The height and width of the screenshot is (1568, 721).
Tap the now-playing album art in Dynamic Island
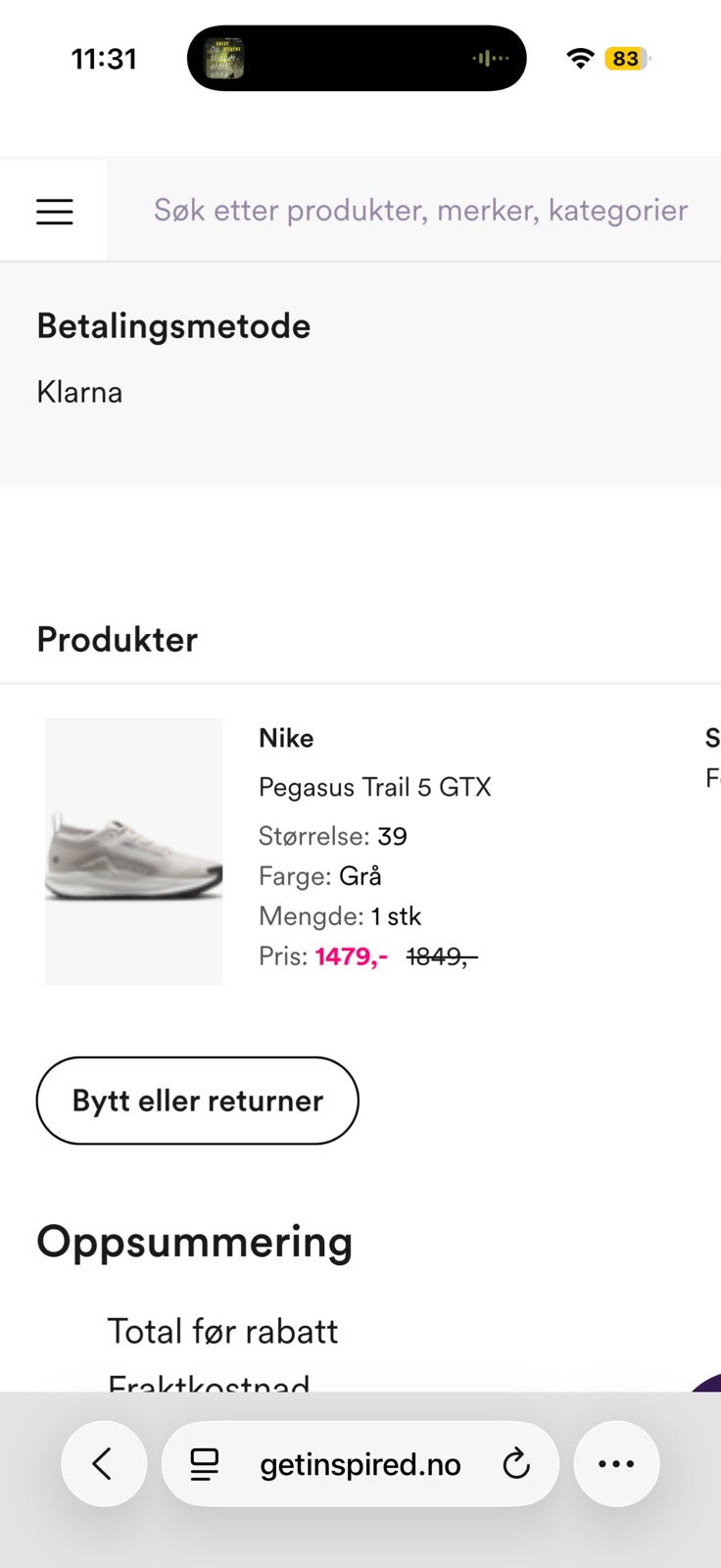click(x=223, y=59)
